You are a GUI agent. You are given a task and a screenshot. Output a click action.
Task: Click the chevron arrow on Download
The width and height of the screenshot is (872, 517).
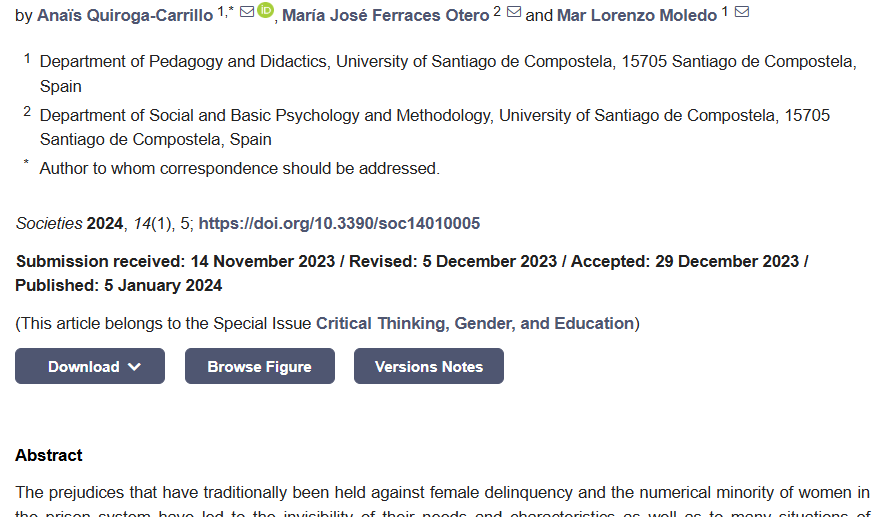pyautogui.click(x=134, y=367)
